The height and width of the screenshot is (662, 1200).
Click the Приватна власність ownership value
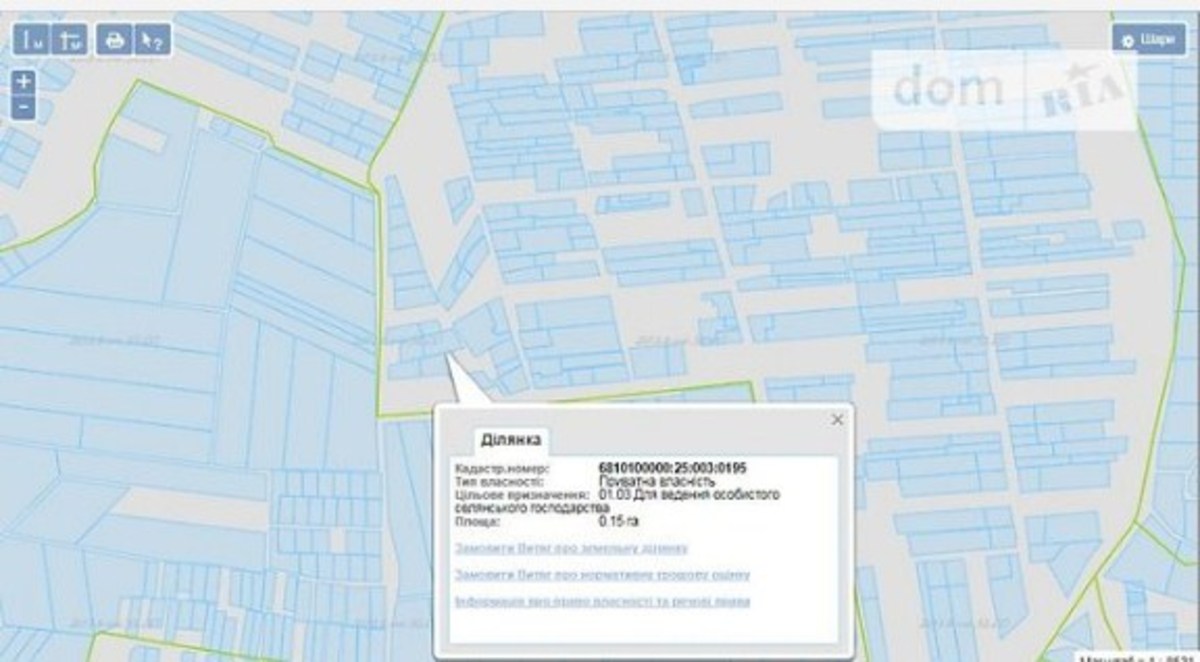point(656,481)
